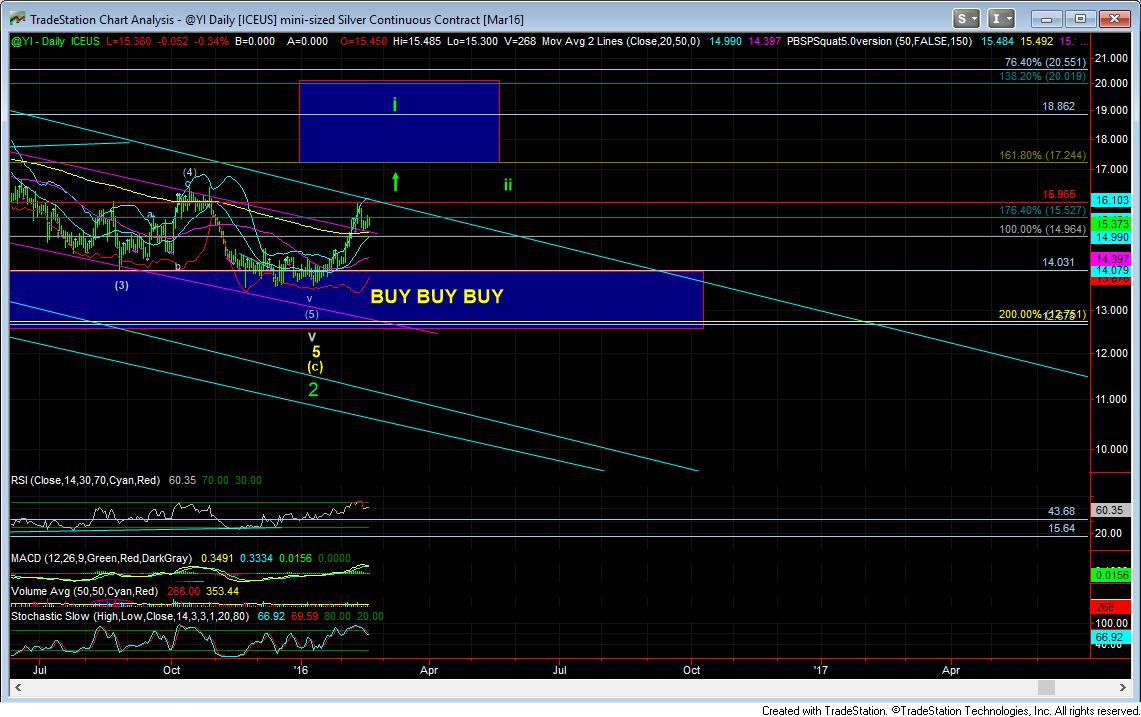Viewport: 1141px width, 717px height.
Task: Click the '18.862' horizontal line label
Action: click(x=1058, y=106)
